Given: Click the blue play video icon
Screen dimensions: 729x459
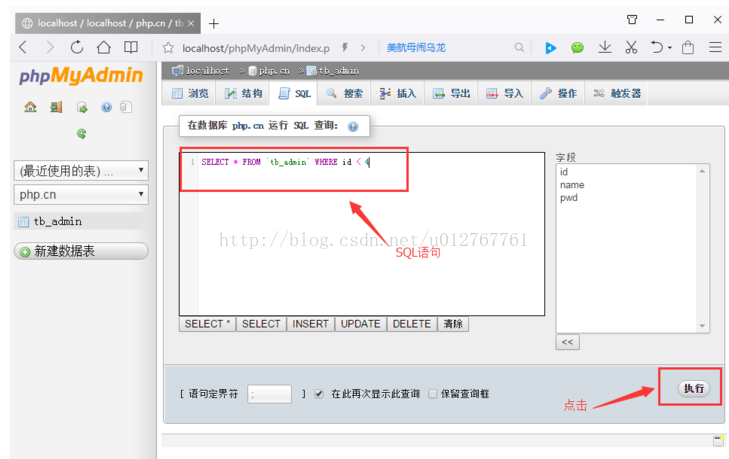Looking at the screenshot, I should pos(550,48).
